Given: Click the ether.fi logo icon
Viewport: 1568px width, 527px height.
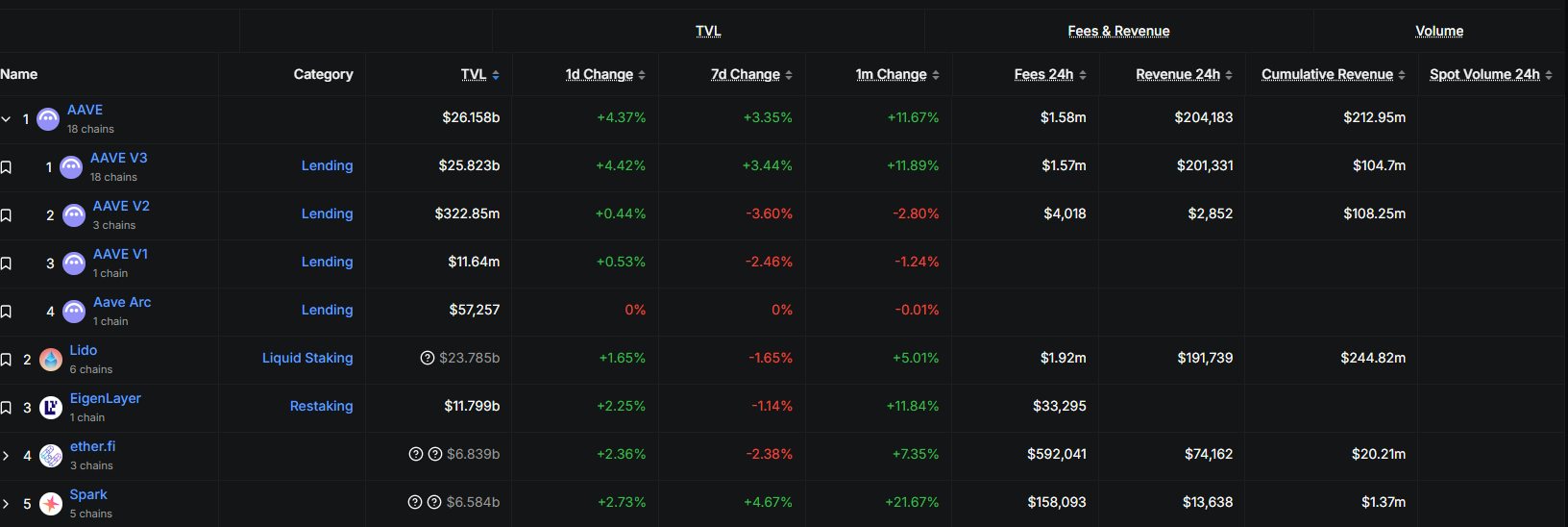Looking at the screenshot, I should tap(51, 456).
